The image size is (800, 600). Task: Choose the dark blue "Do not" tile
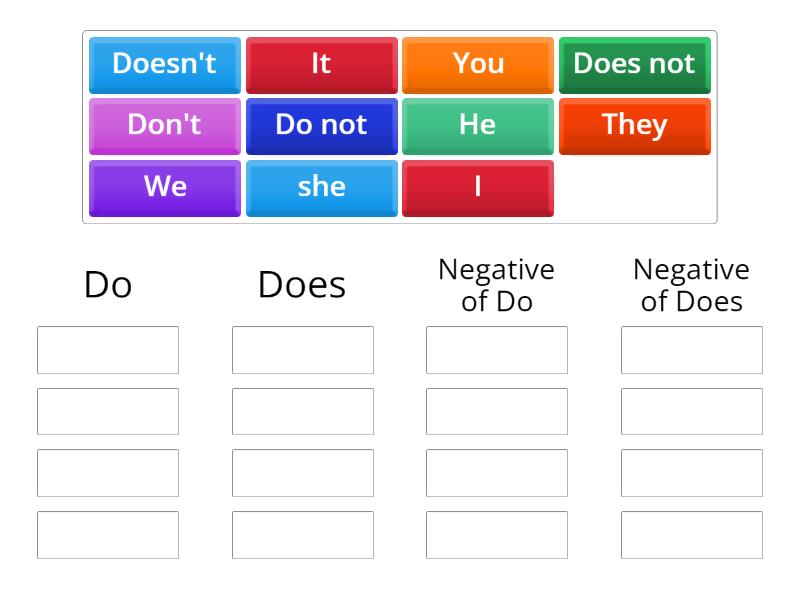(321, 125)
